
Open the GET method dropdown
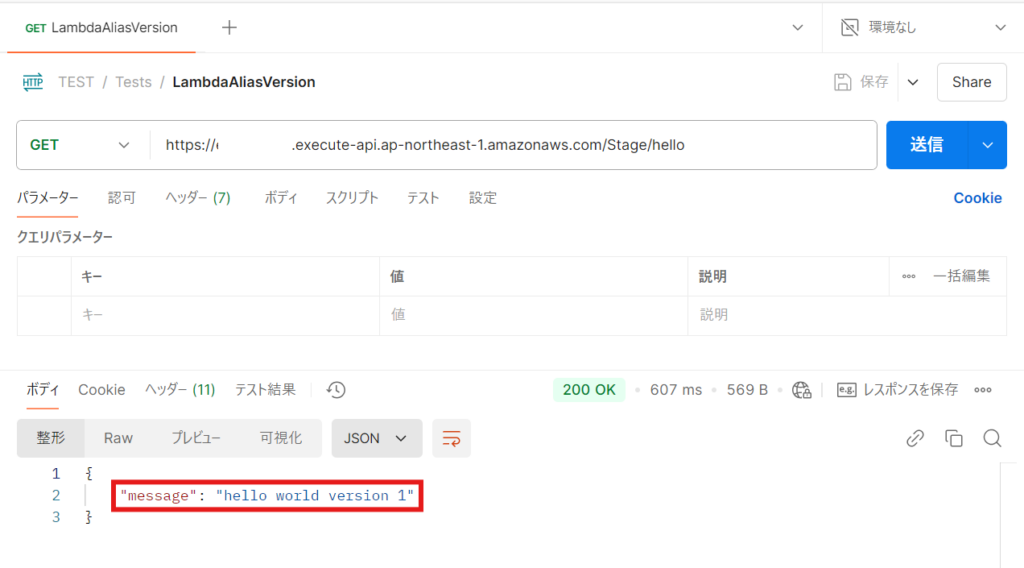tap(80, 145)
